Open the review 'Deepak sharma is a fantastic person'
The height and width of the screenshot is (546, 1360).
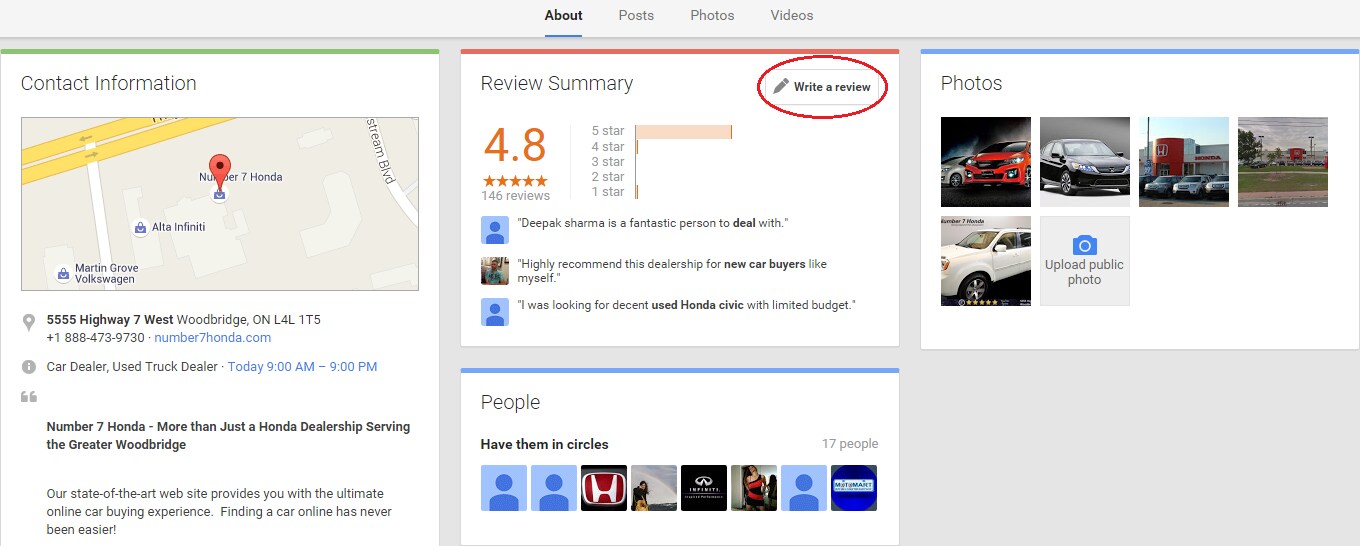[652, 223]
